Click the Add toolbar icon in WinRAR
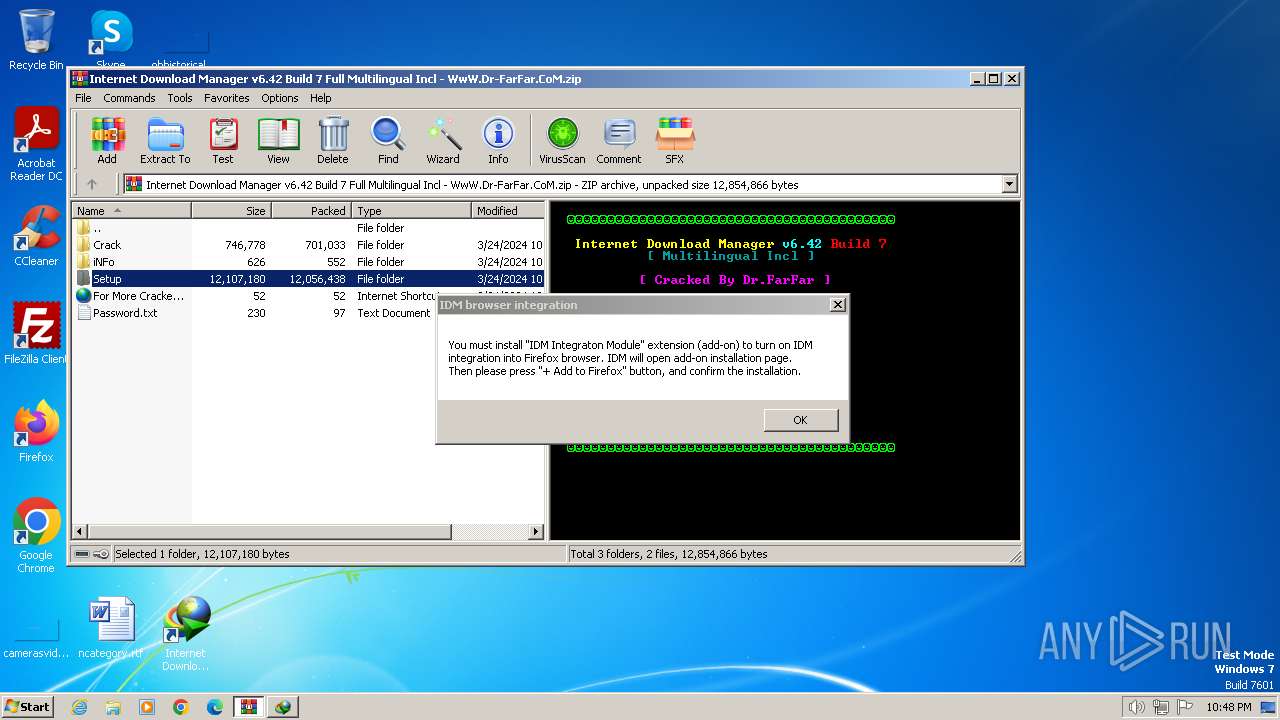Image resolution: width=1280 pixels, height=720 pixels. tap(107, 141)
